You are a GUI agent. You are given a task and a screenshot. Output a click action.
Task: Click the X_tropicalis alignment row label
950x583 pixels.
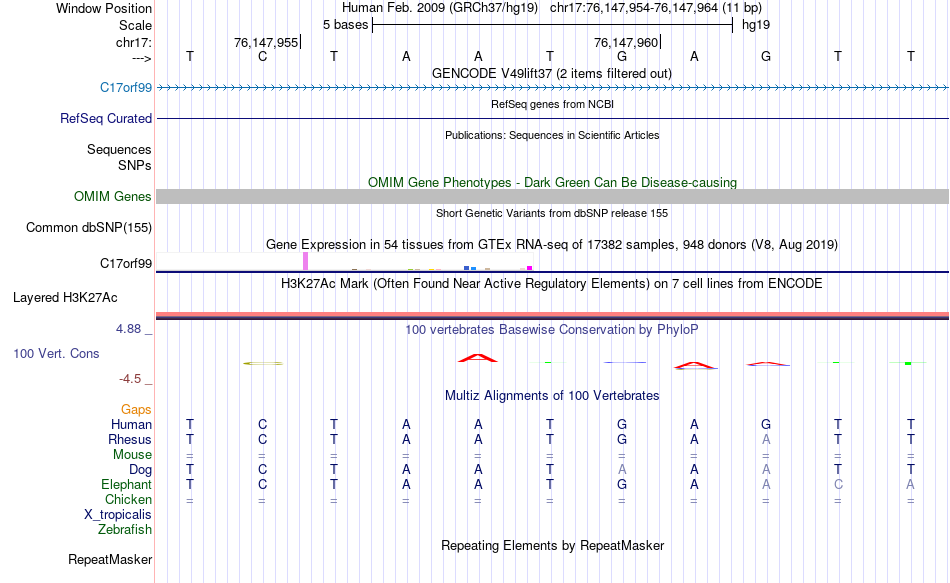118,515
